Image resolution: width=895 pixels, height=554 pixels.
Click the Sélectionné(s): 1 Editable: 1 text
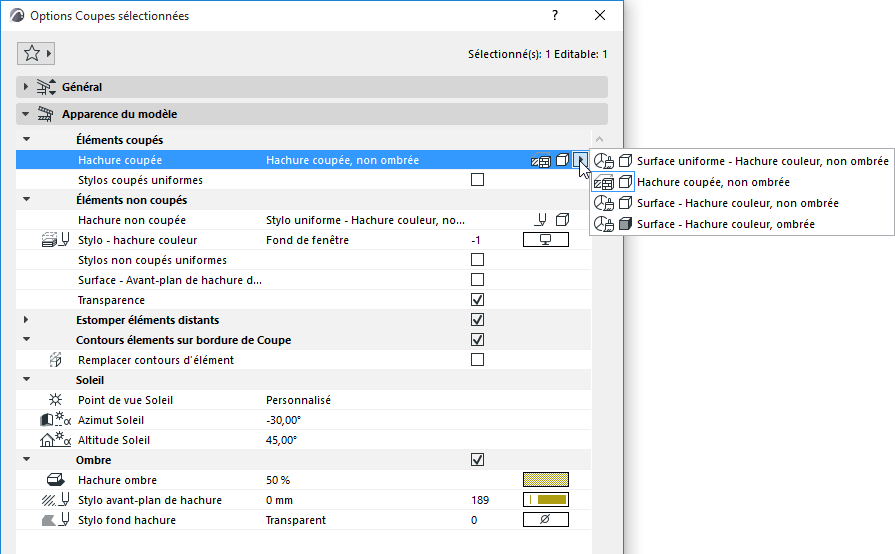(538, 54)
